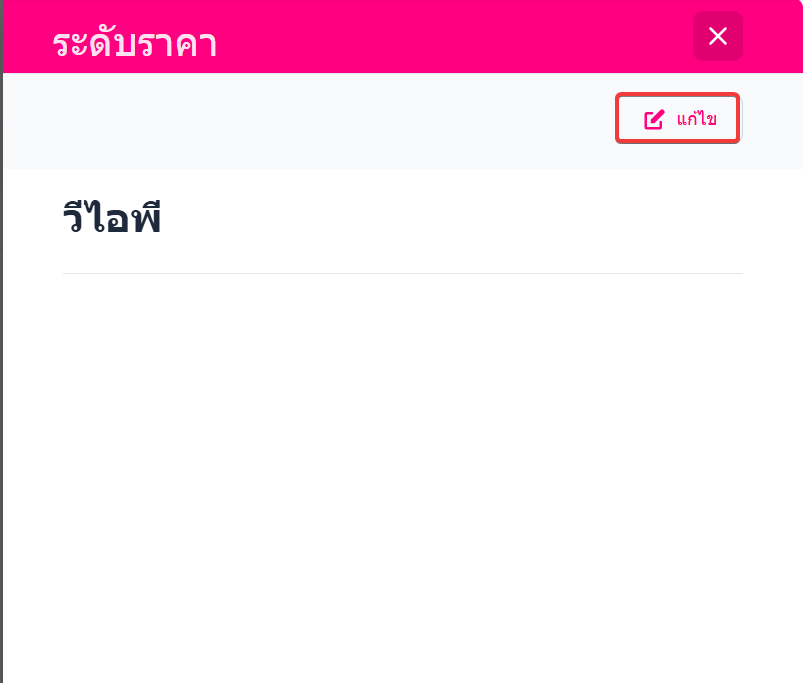This screenshot has width=803, height=683.
Task: Hit the red-outlined แก้ไข button
Action: pyautogui.click(x=677, y=119)
